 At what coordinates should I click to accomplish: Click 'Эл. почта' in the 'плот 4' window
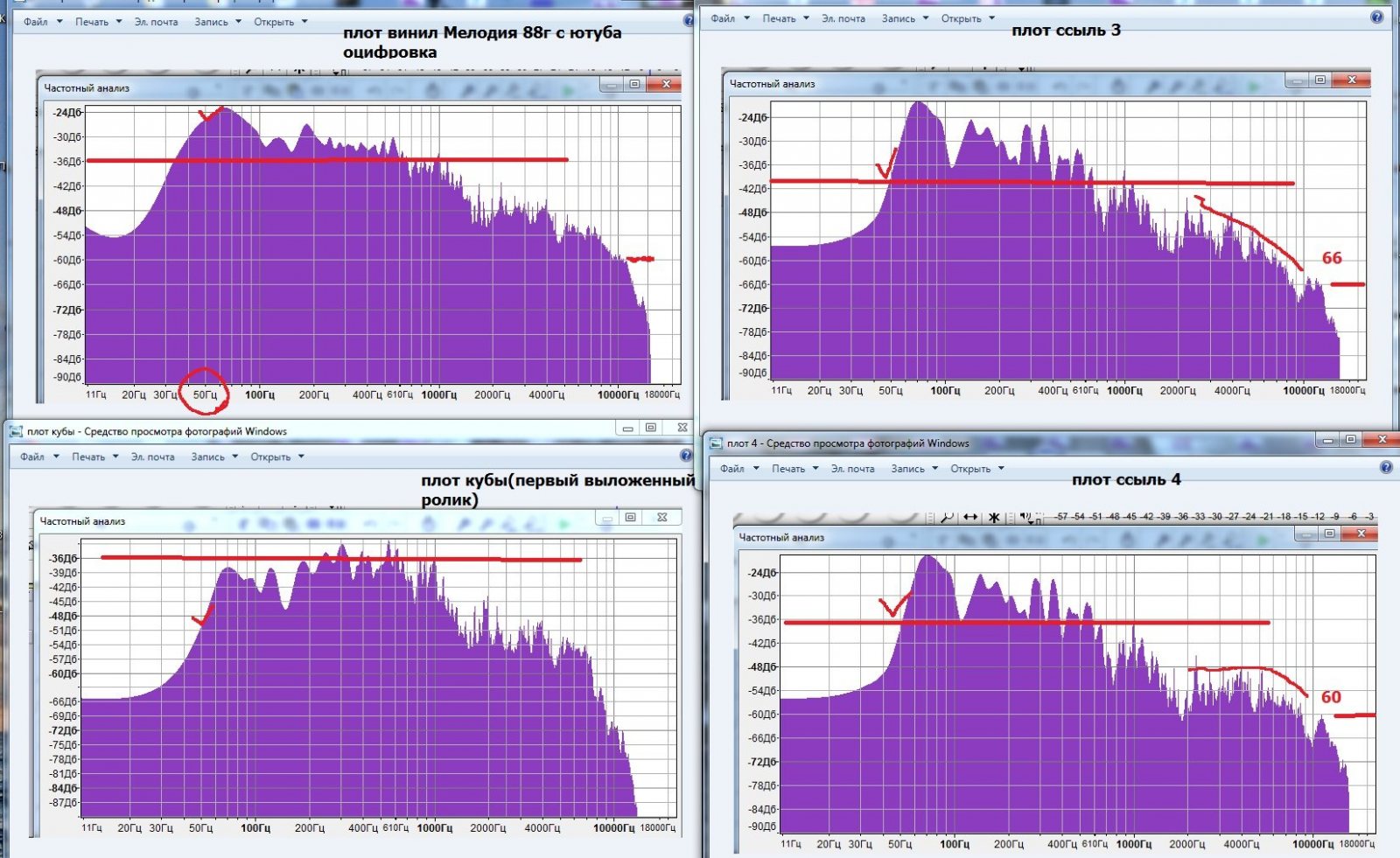click(x=853, y=469)
